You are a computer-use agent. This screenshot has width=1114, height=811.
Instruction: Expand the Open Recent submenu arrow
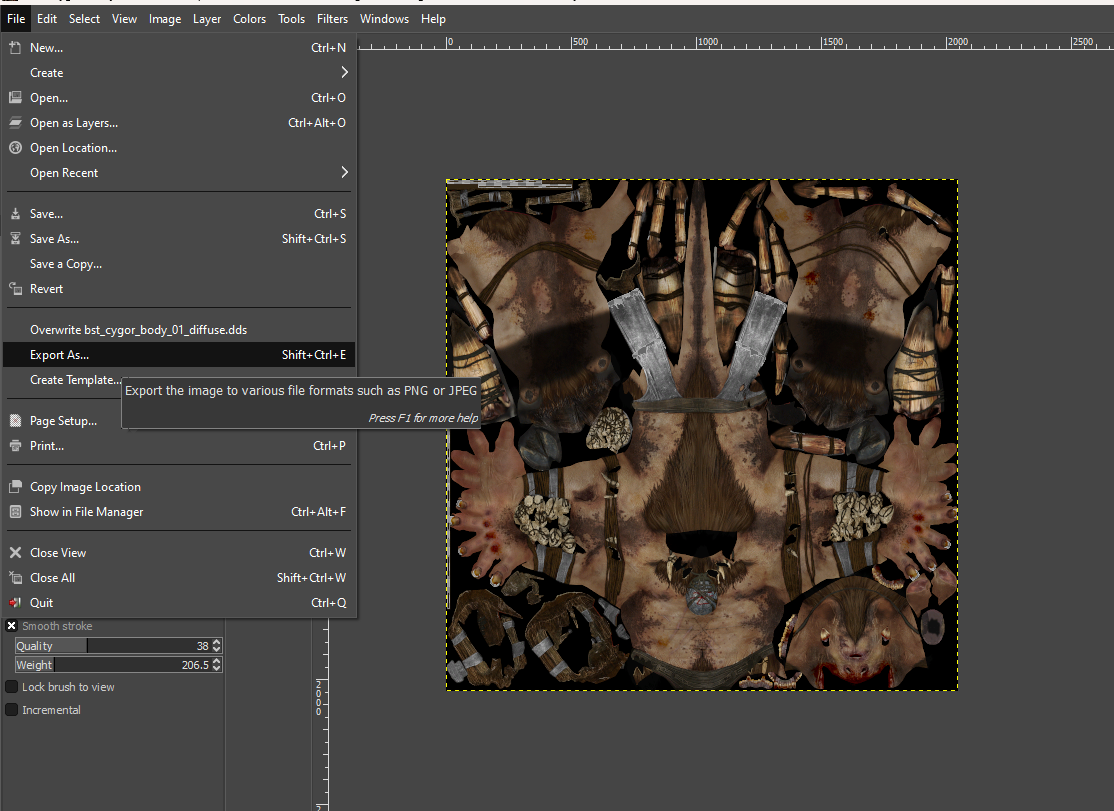click(x=344, y=173)
